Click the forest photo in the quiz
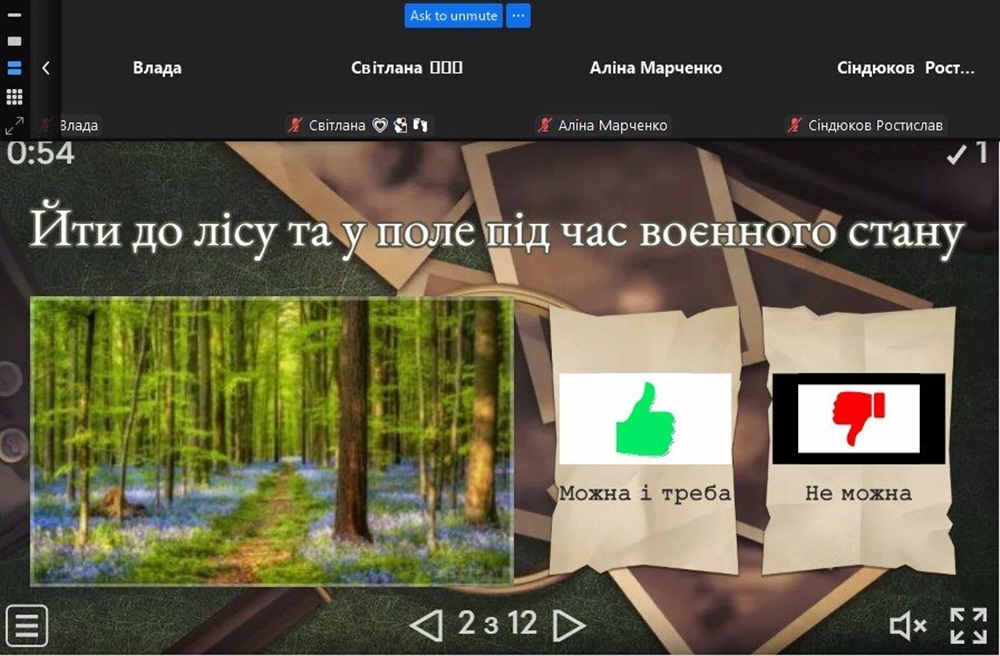The height and width of the screenshot is (656, 1000). click(272, 441)
